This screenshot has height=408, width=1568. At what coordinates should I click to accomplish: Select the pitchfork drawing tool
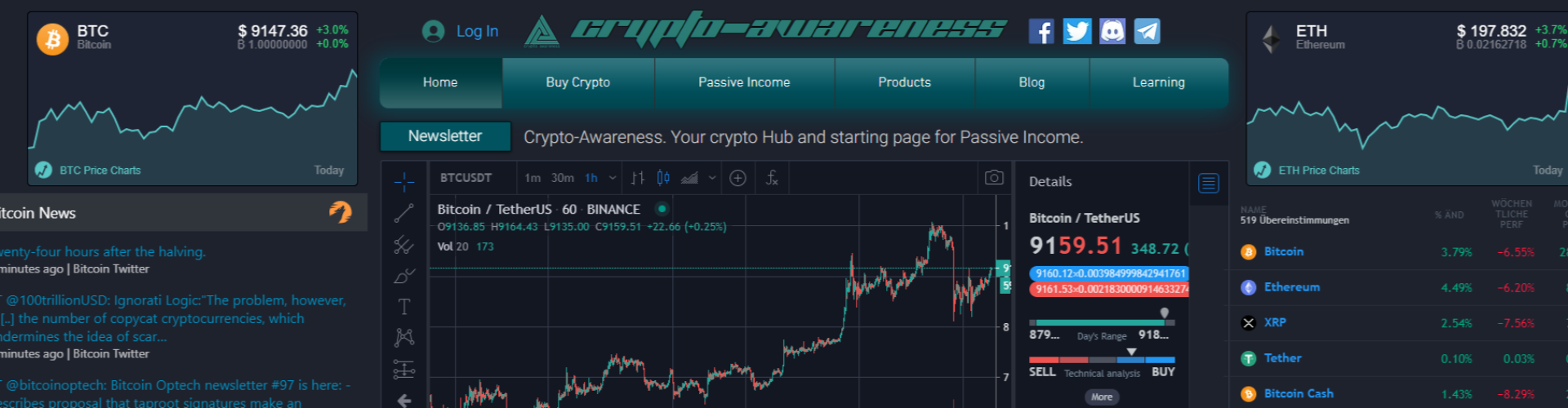pyautogui.click(x=404, y=244)
